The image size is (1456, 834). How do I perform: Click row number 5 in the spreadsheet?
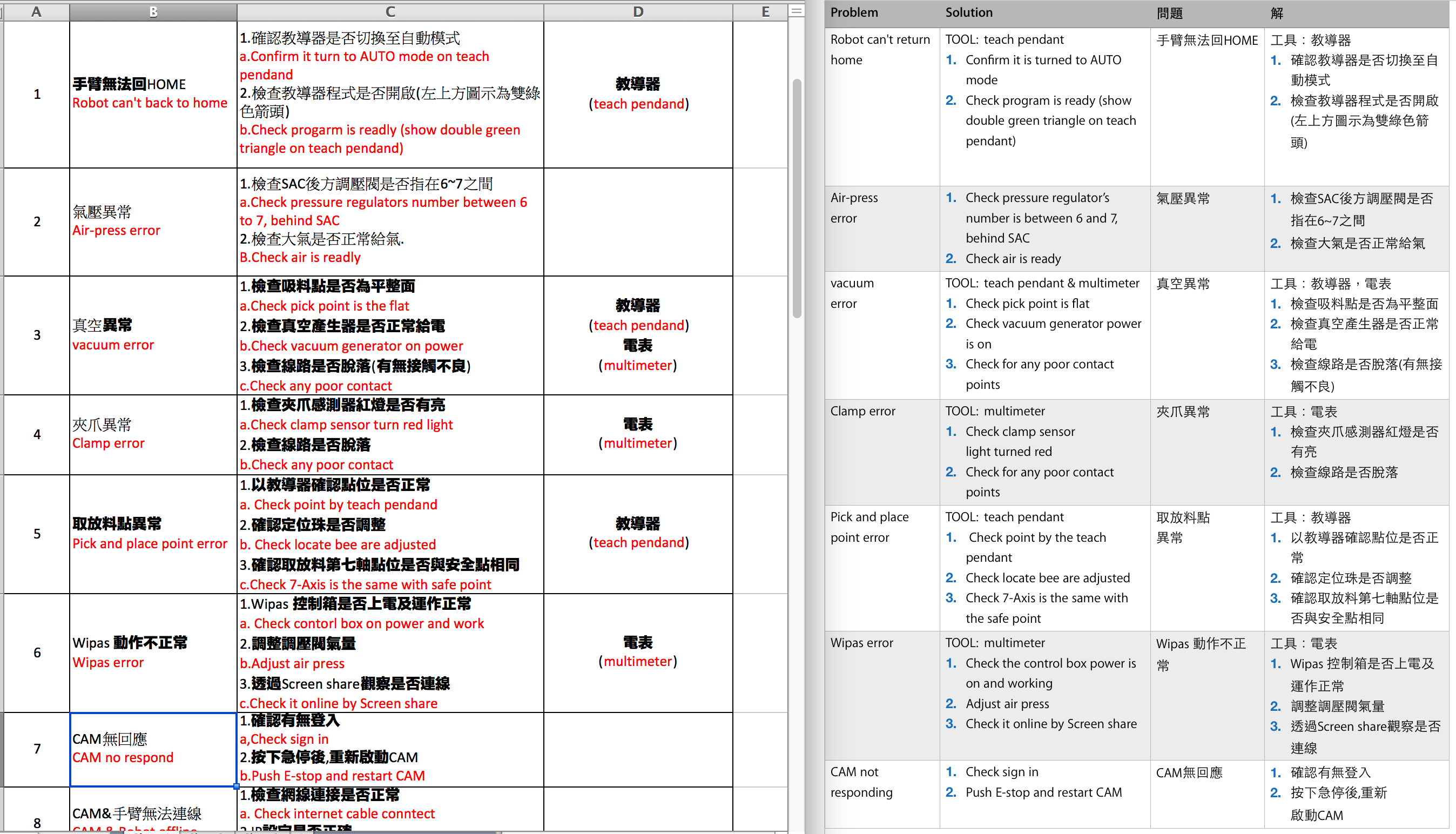37,534
